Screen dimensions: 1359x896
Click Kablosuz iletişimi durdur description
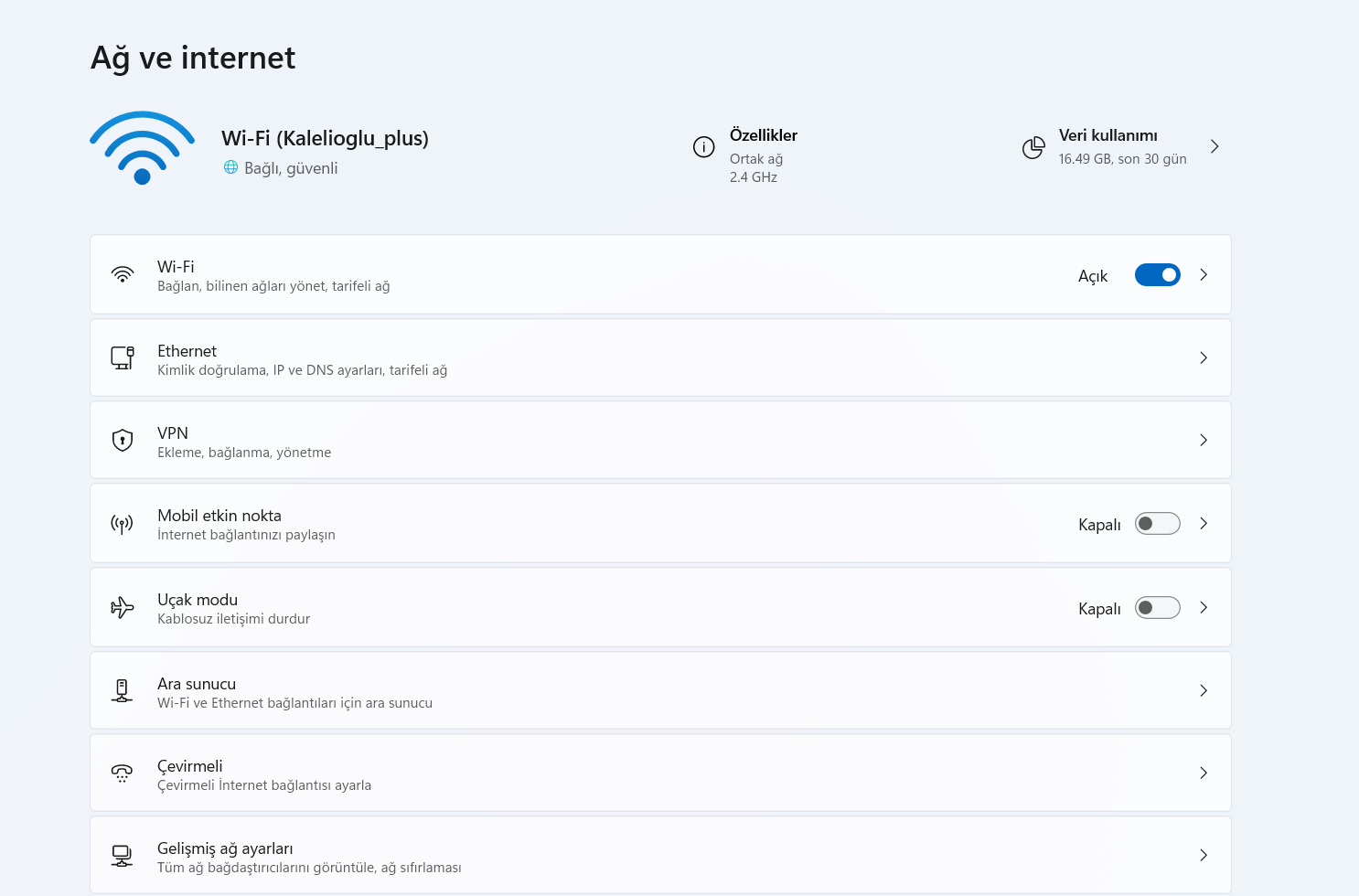[233, 619]
